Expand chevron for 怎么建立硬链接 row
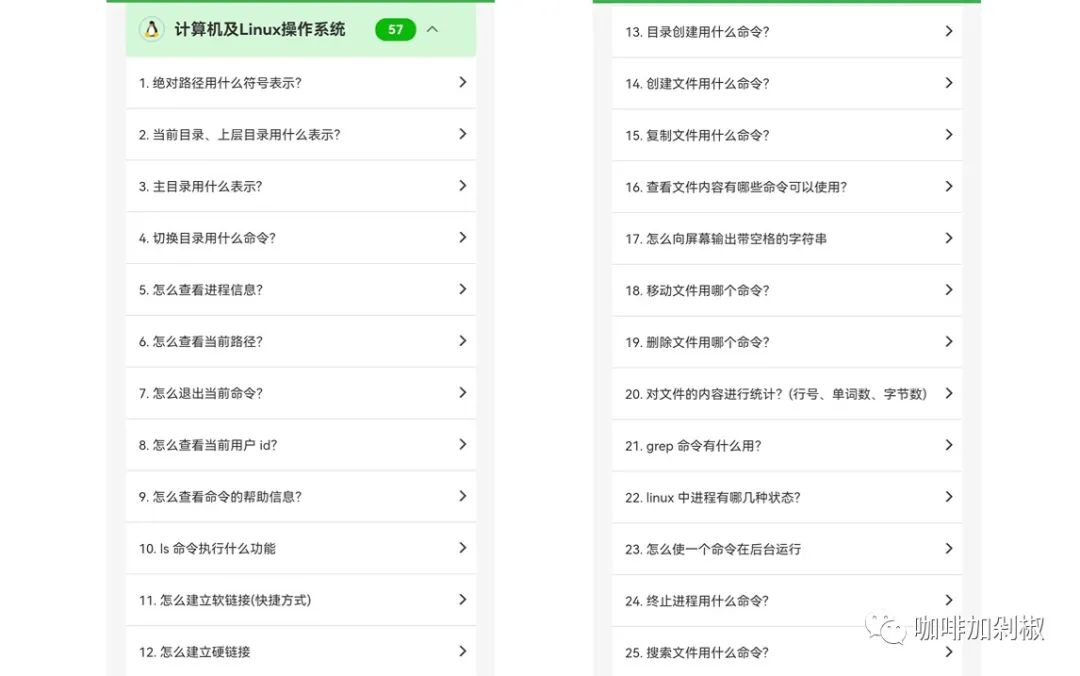The image size is (1080, 676). point(463,651)
